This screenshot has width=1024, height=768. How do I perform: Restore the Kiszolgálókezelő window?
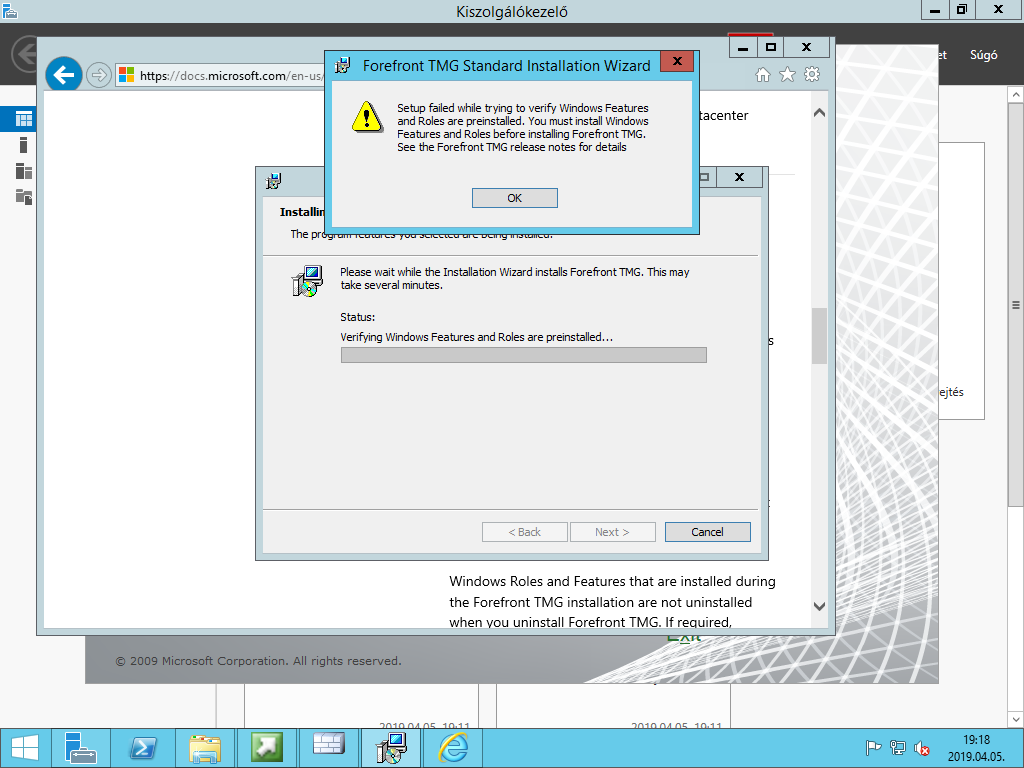pos(962,10)
